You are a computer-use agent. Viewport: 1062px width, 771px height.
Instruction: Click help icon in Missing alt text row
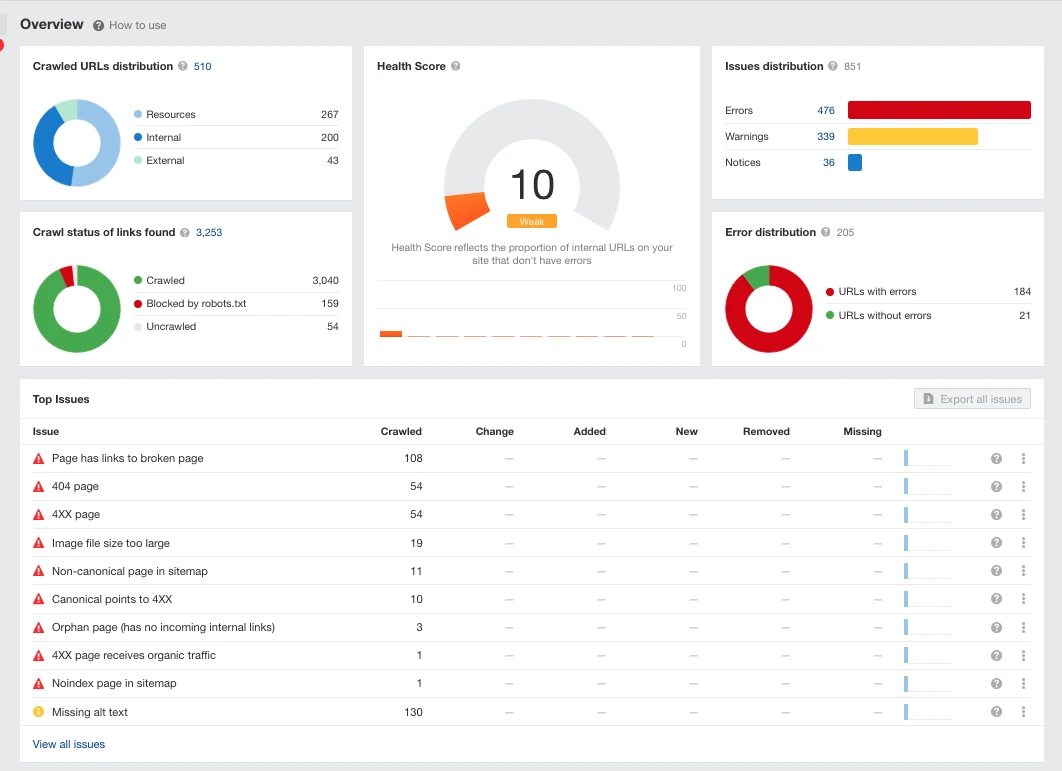[x=996, y=712]
